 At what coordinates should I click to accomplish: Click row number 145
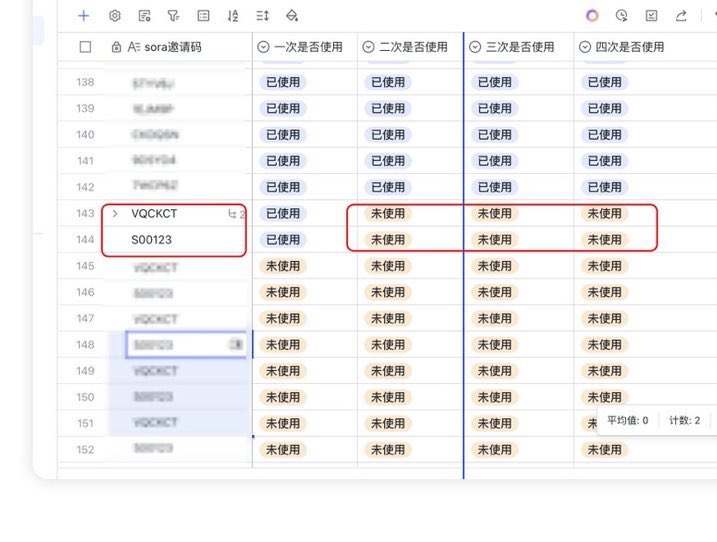pyautogui.click(x=85, y=266)
